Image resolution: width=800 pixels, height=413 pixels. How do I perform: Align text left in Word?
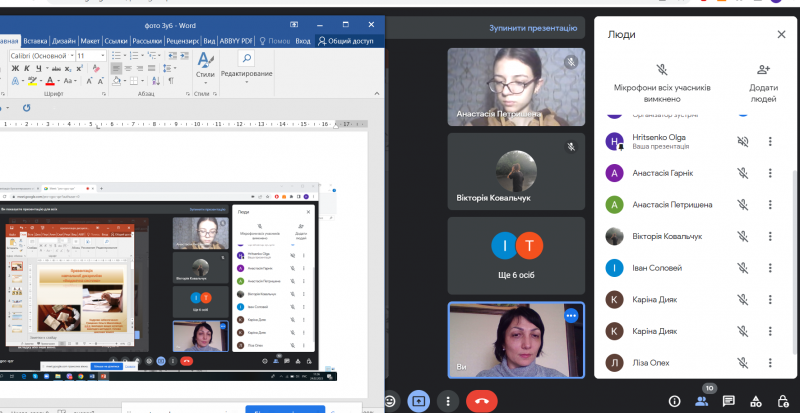click(116, 68)
